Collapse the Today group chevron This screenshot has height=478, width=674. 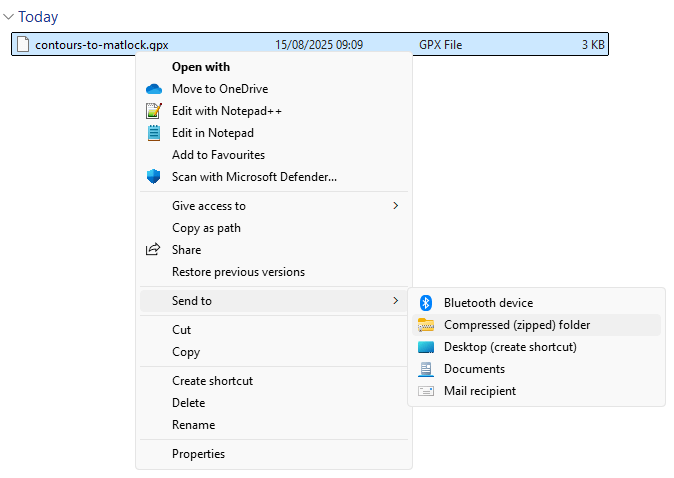click(x=9, y=17)
